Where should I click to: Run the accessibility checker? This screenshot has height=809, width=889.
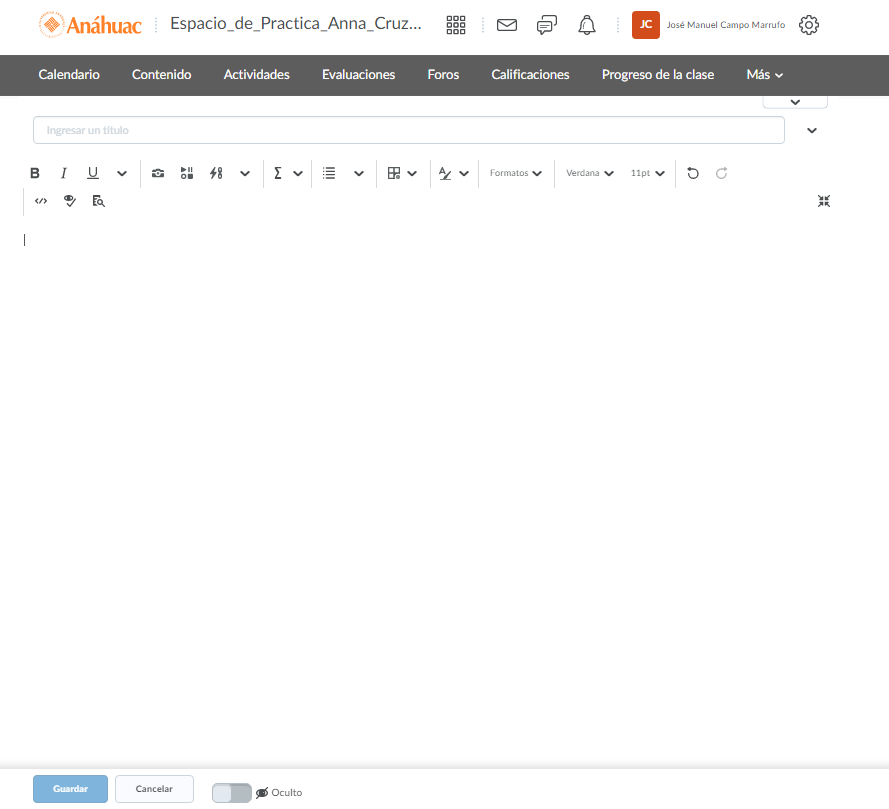(x=70, y=201)
